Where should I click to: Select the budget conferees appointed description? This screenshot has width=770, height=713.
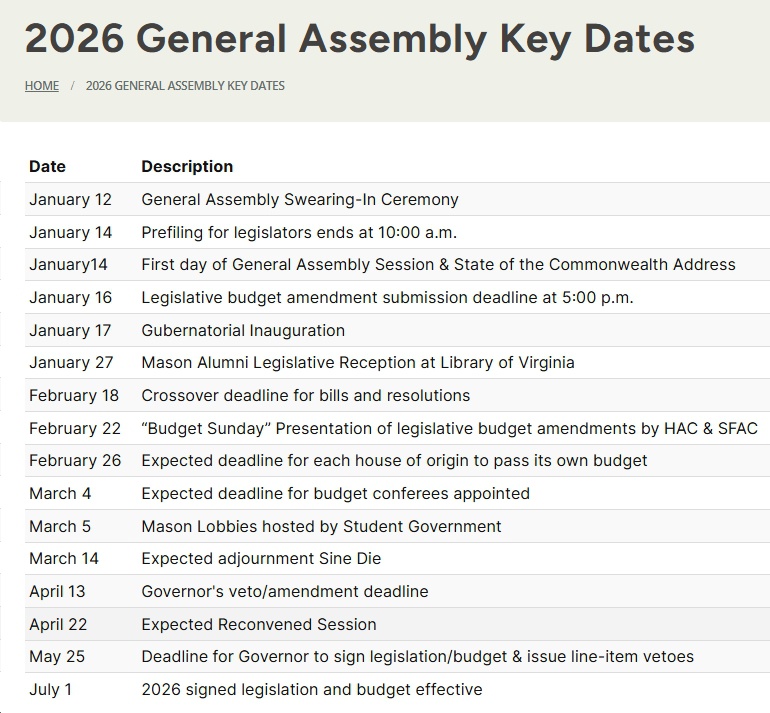335,493
